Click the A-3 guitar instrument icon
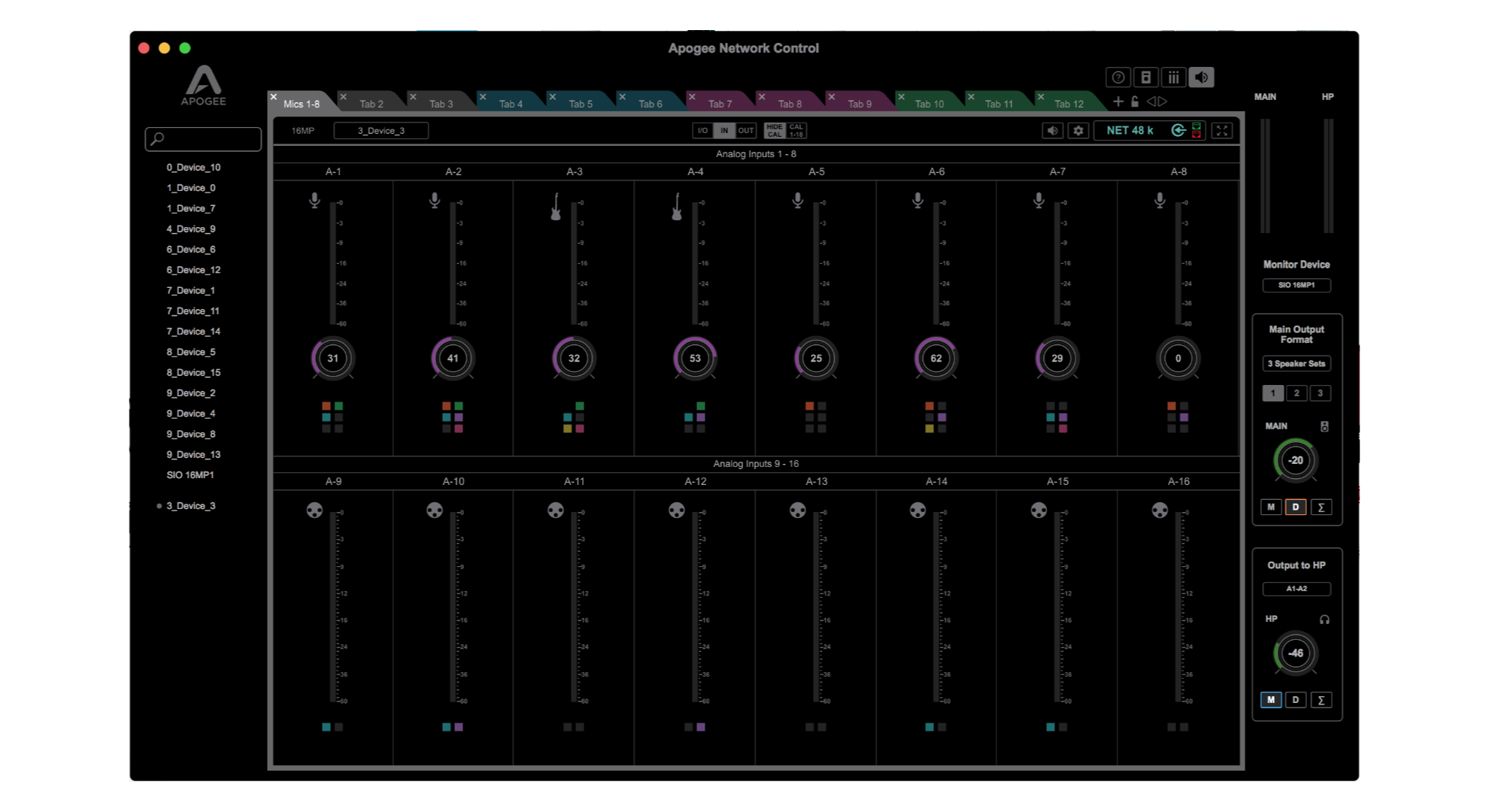 [556, 207]
